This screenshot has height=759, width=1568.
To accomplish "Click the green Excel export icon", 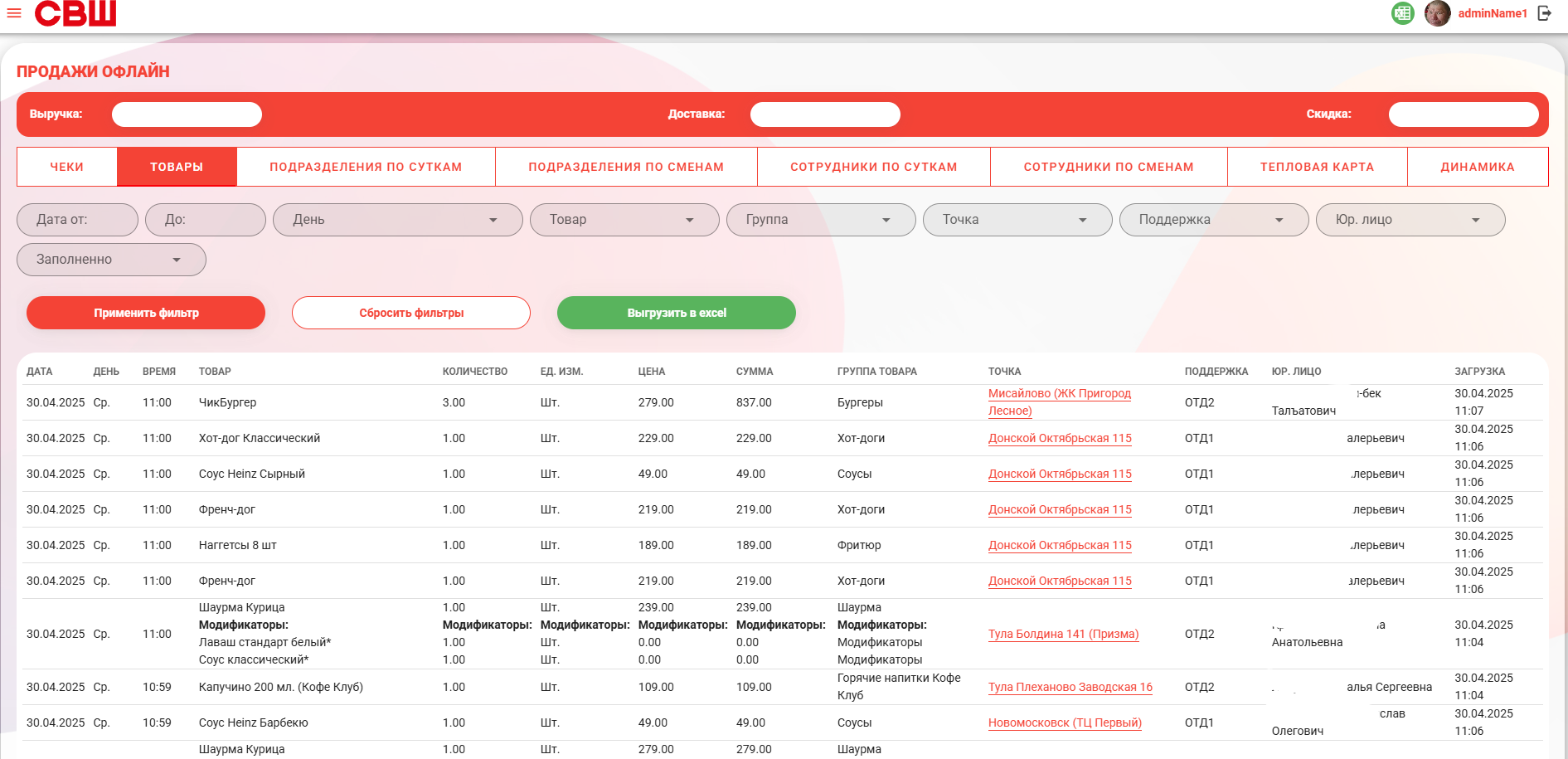I will point(1403,13).
